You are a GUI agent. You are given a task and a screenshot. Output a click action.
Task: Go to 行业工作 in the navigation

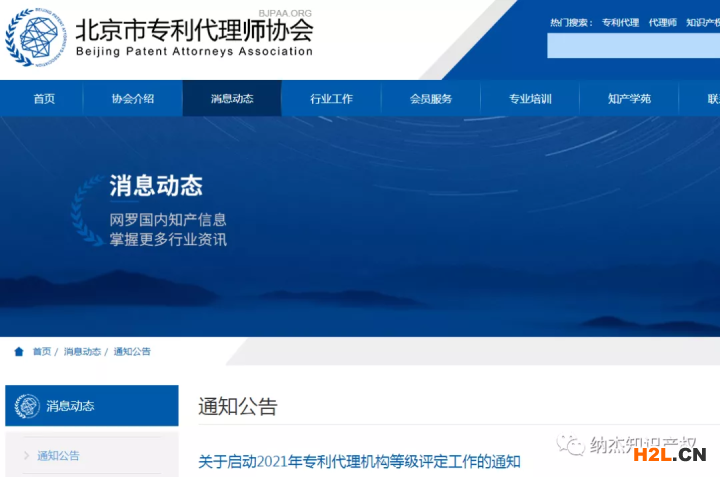[x=331, y=99]
